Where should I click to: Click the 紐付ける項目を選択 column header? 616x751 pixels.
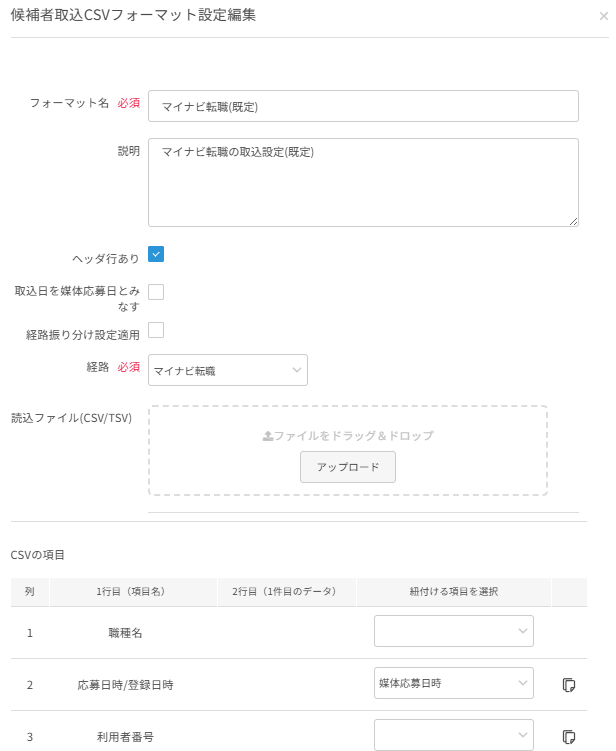pyautogui.click(x=454, y=592)
